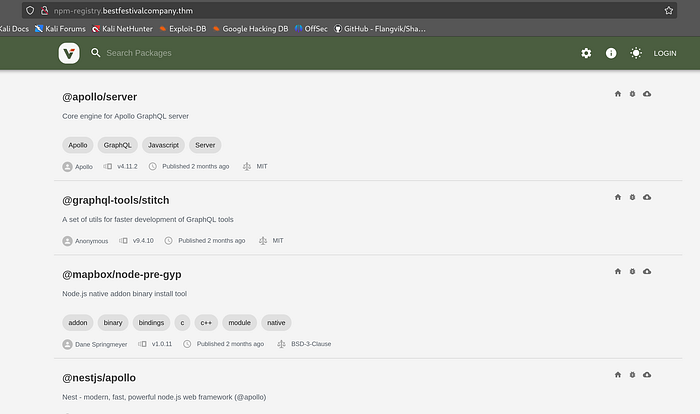Click the addon keyword tag
This screenshot has height=414, width=700.
click(x=78, y=322)
